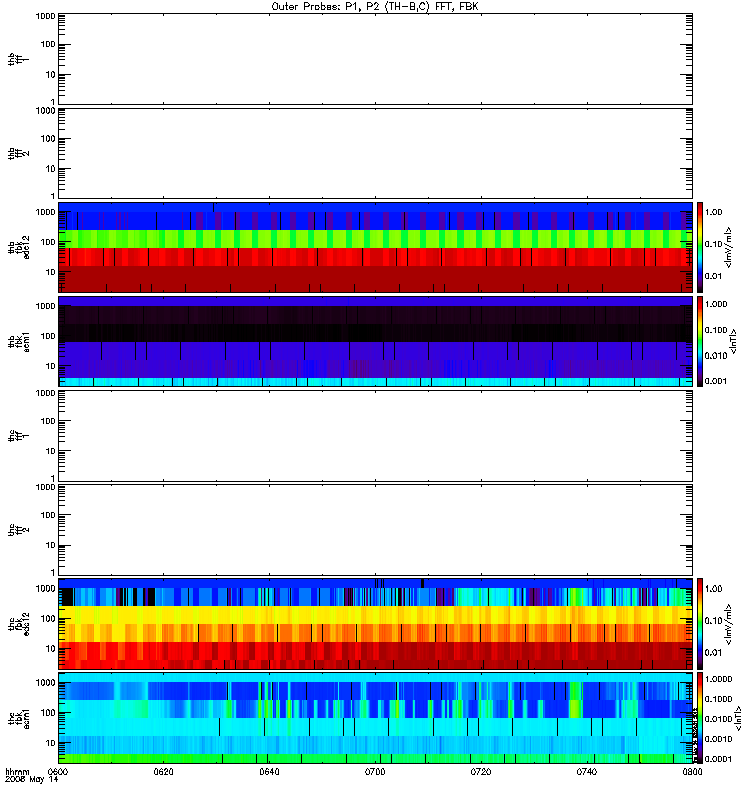Click the empty thc fft 1 plot panel
This screenshot has width=750, height=800.
pyautogui.click(x=375, y=436)
